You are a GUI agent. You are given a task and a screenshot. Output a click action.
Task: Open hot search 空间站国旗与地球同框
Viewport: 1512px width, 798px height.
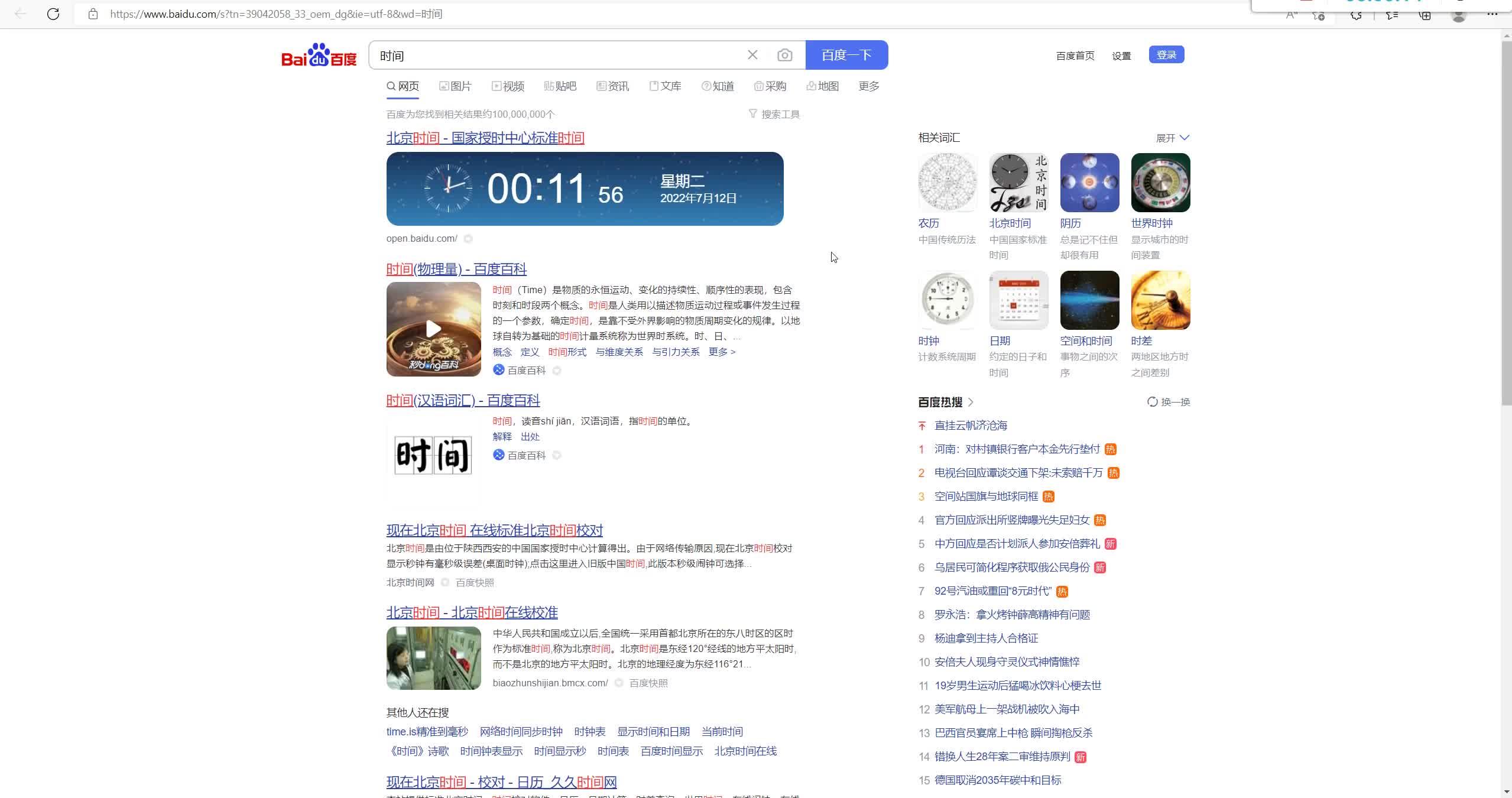click(986, 497)
